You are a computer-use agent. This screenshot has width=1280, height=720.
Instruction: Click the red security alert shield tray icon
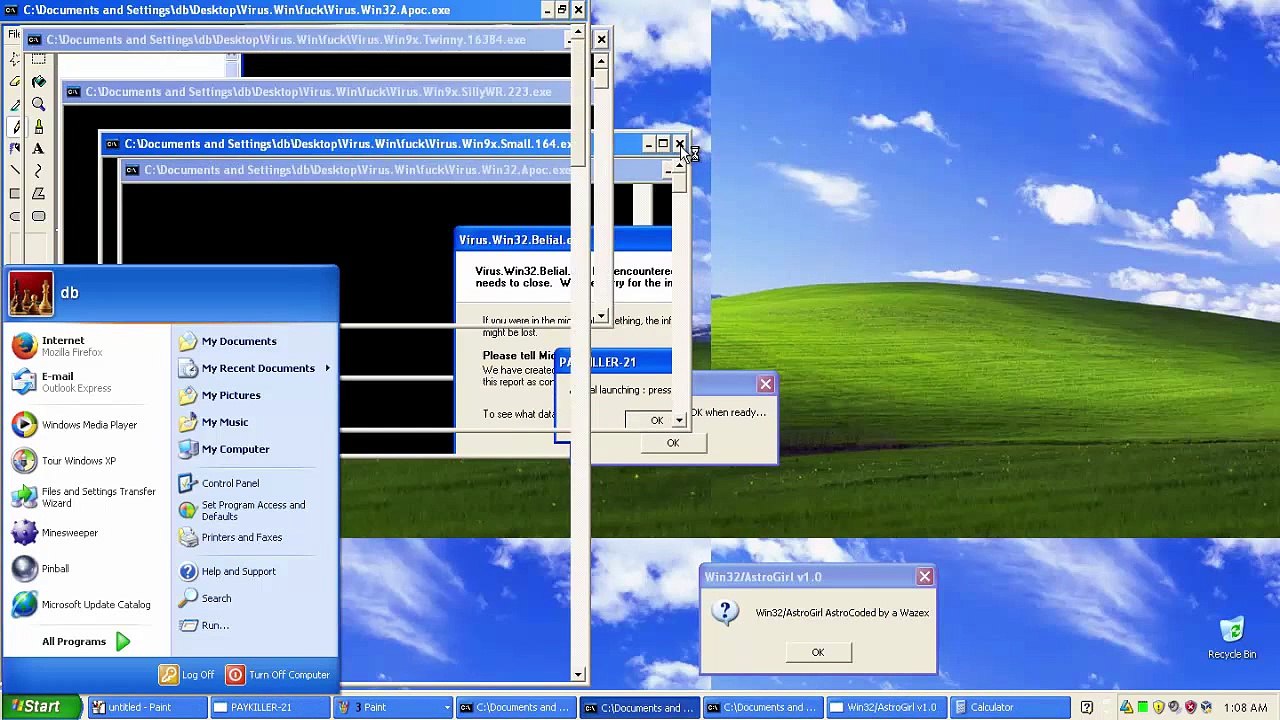tap(1190, 708)
